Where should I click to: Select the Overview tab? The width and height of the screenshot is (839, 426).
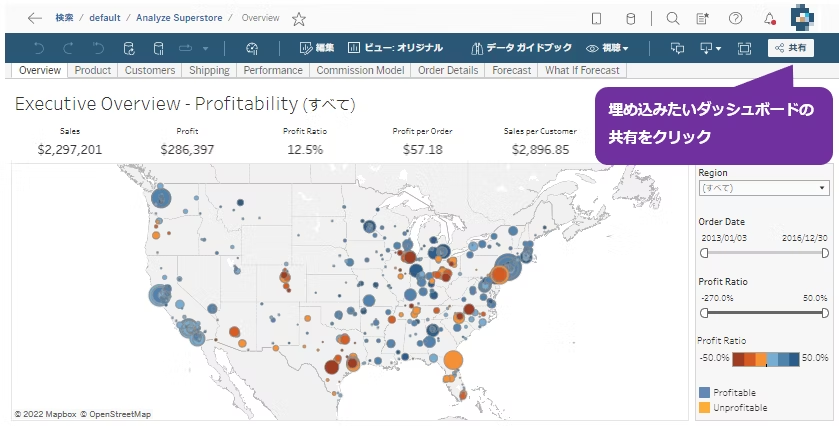point(40,70)
